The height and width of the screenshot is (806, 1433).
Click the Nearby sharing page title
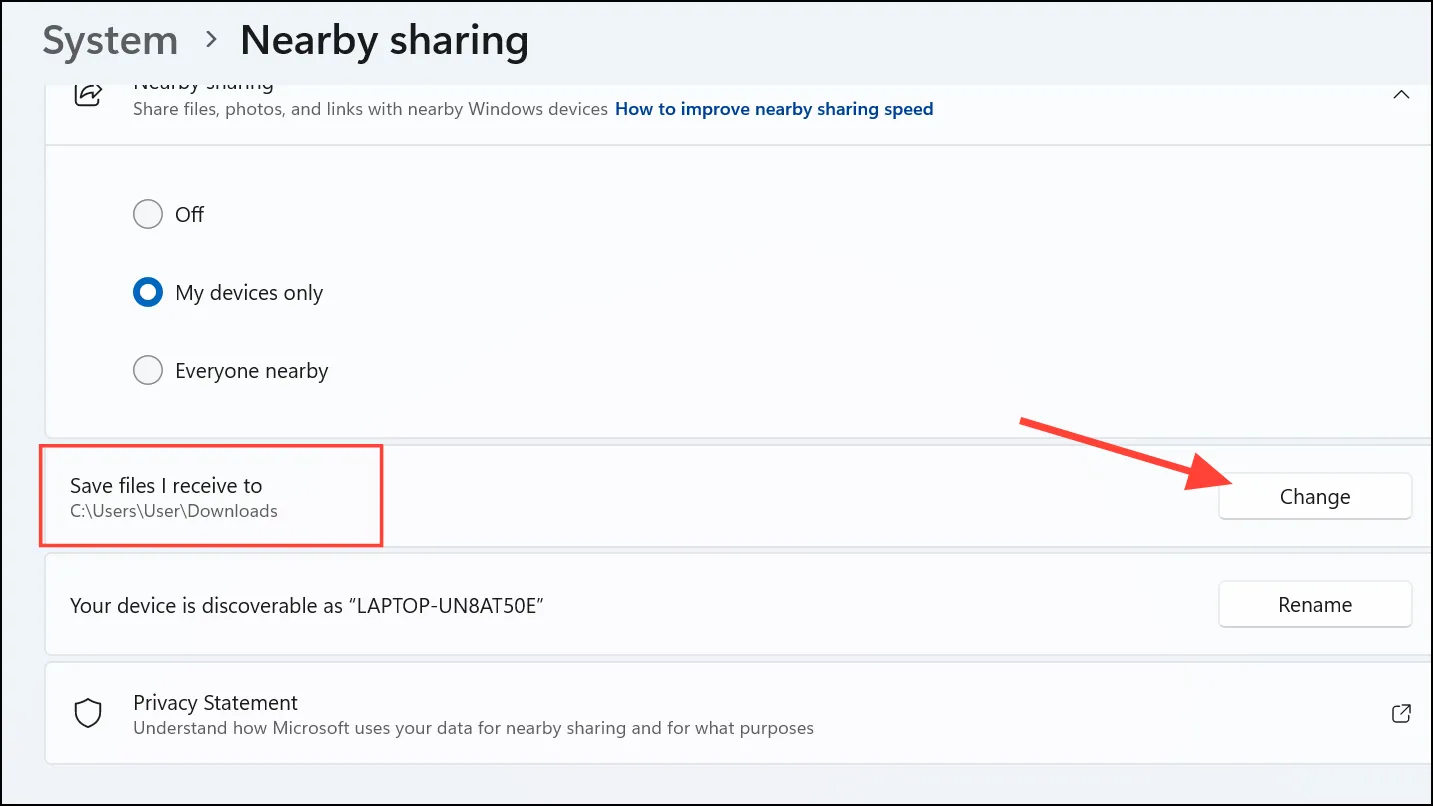tap(385, 41)
